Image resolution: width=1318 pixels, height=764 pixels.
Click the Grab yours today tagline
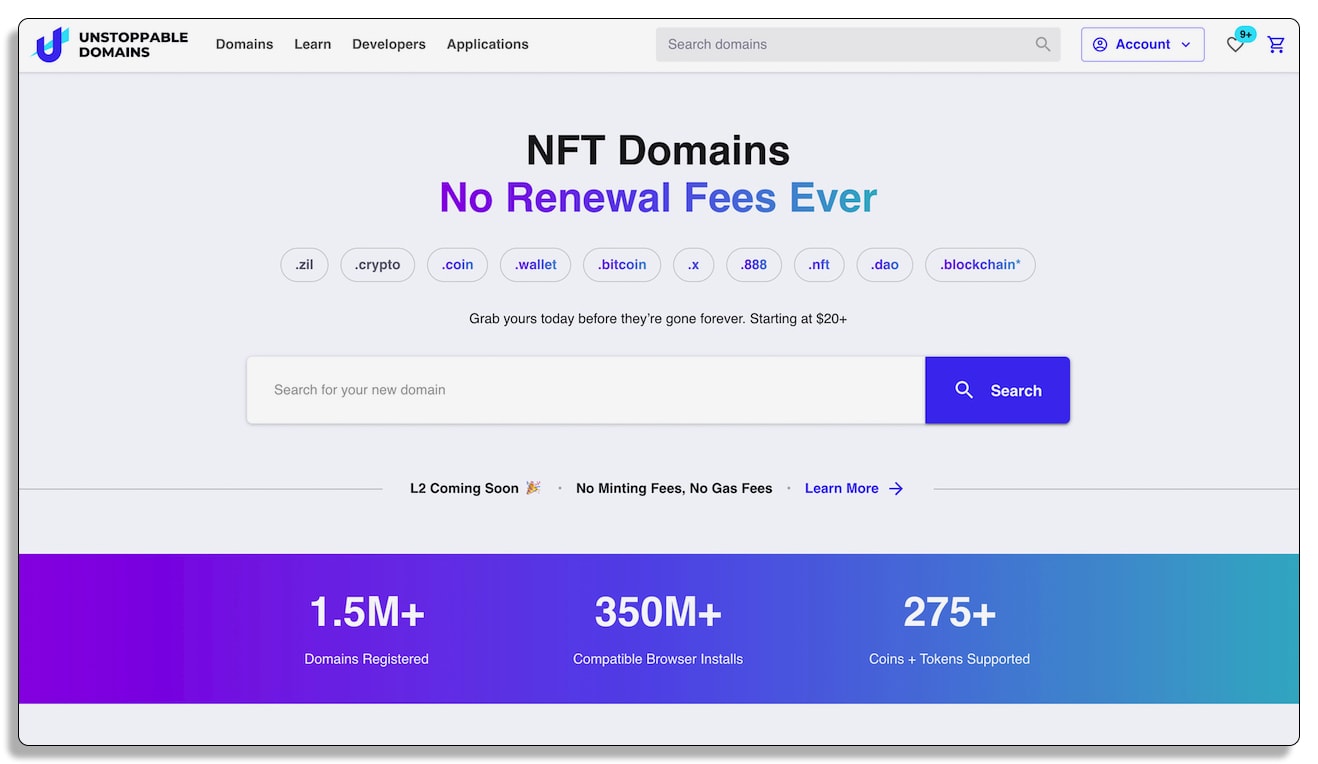[x=658, y=319]
